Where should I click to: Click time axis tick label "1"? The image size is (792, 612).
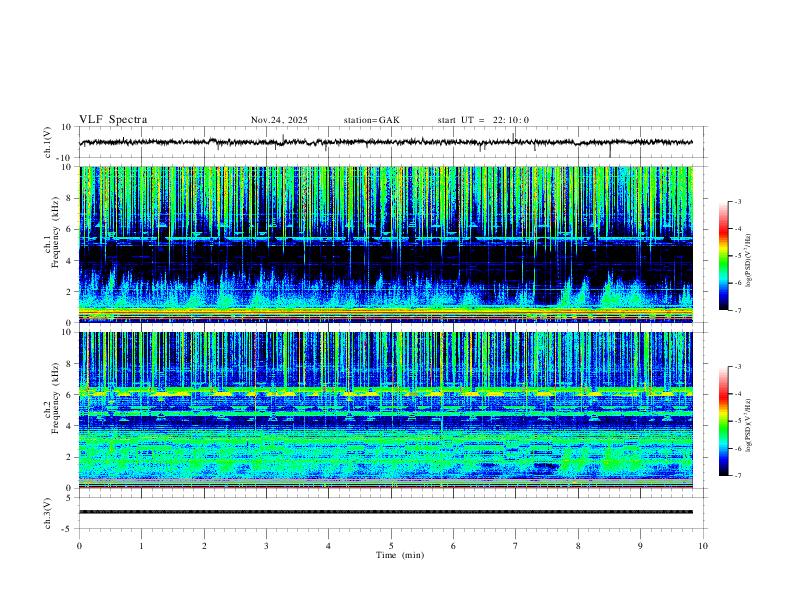pos(142,546)
